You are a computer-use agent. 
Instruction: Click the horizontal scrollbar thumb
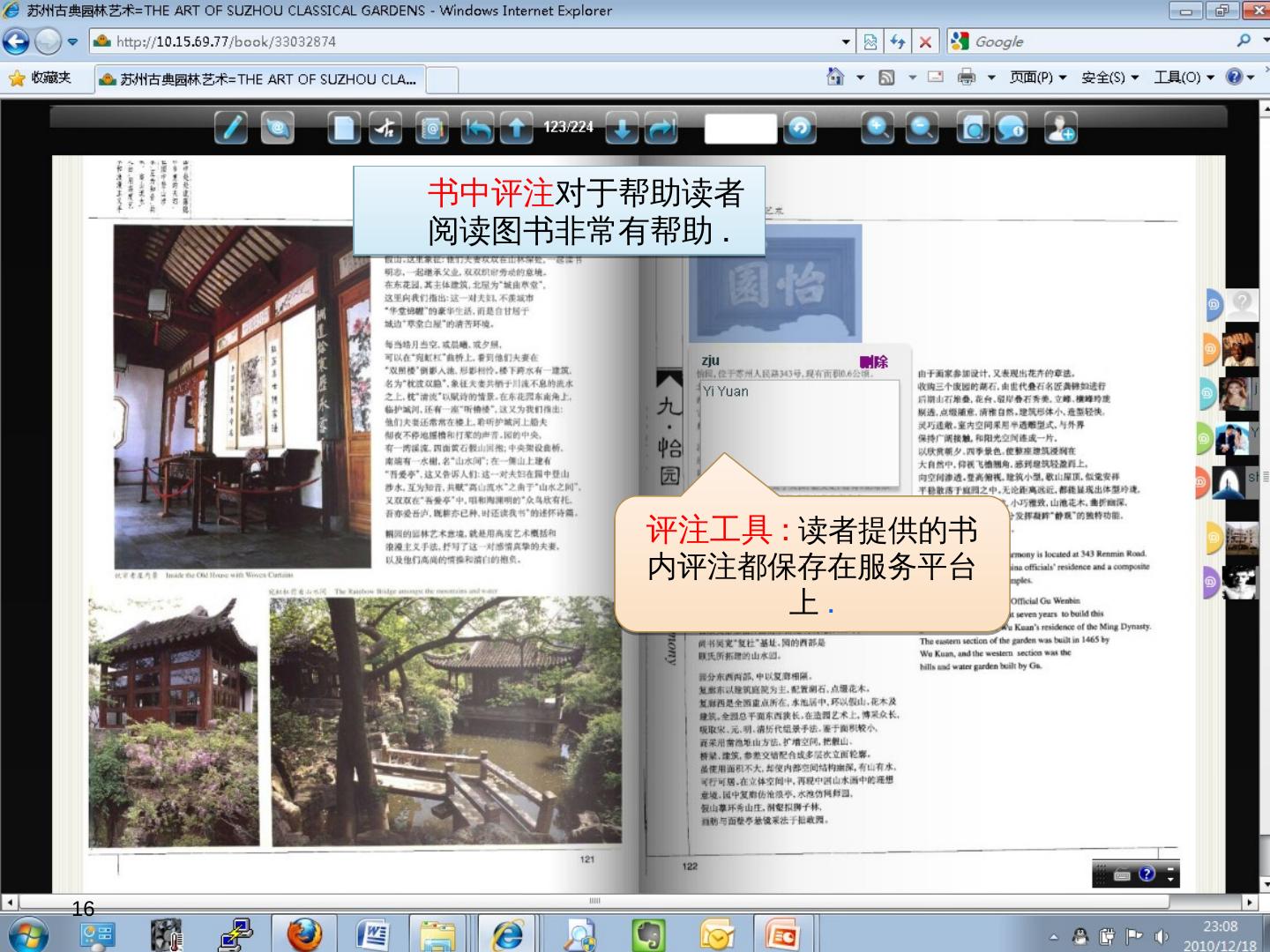click(594, 902)
